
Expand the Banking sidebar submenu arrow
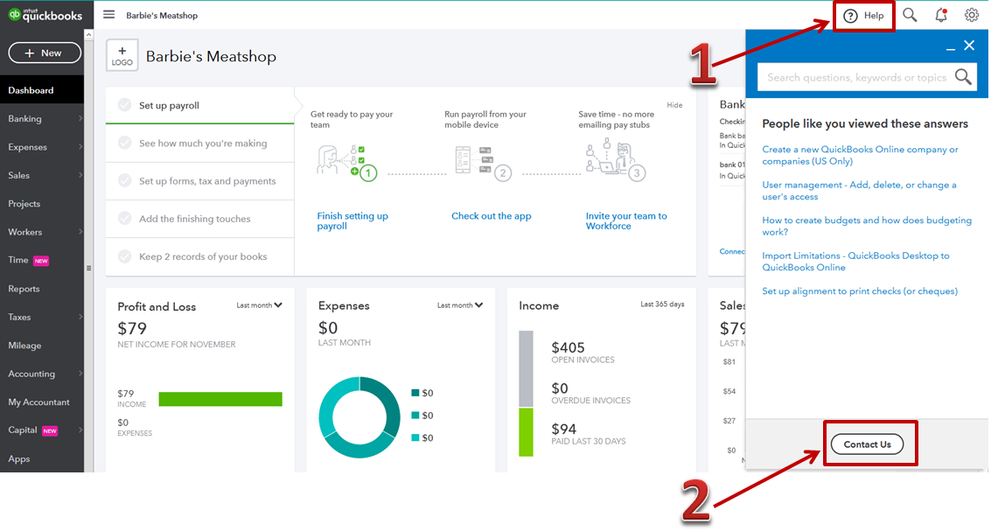click(80, 118)
